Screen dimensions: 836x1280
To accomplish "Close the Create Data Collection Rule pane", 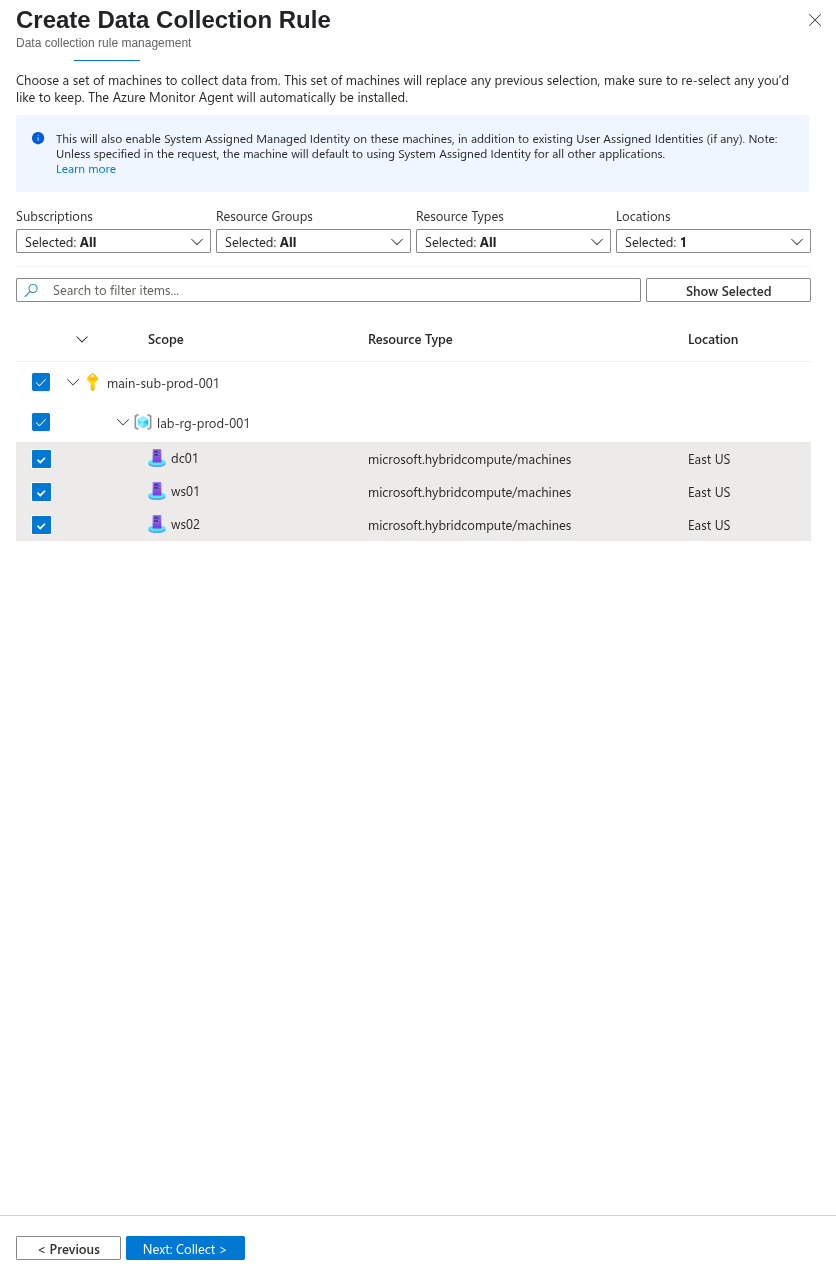I will [x=815, y=20].
